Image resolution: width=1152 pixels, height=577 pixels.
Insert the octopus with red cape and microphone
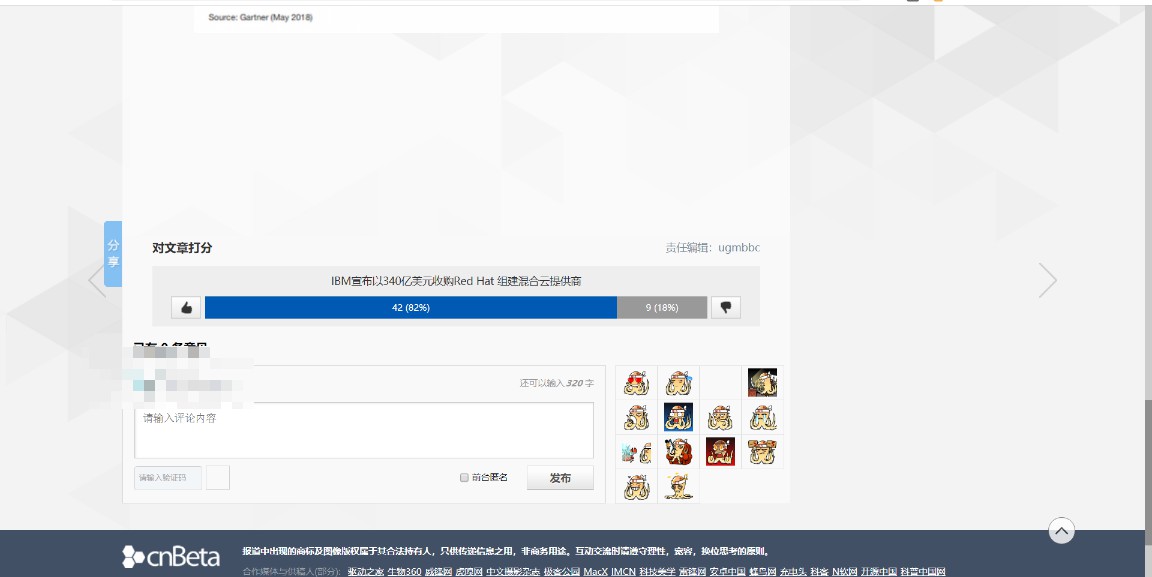click(x=678, y=451)
